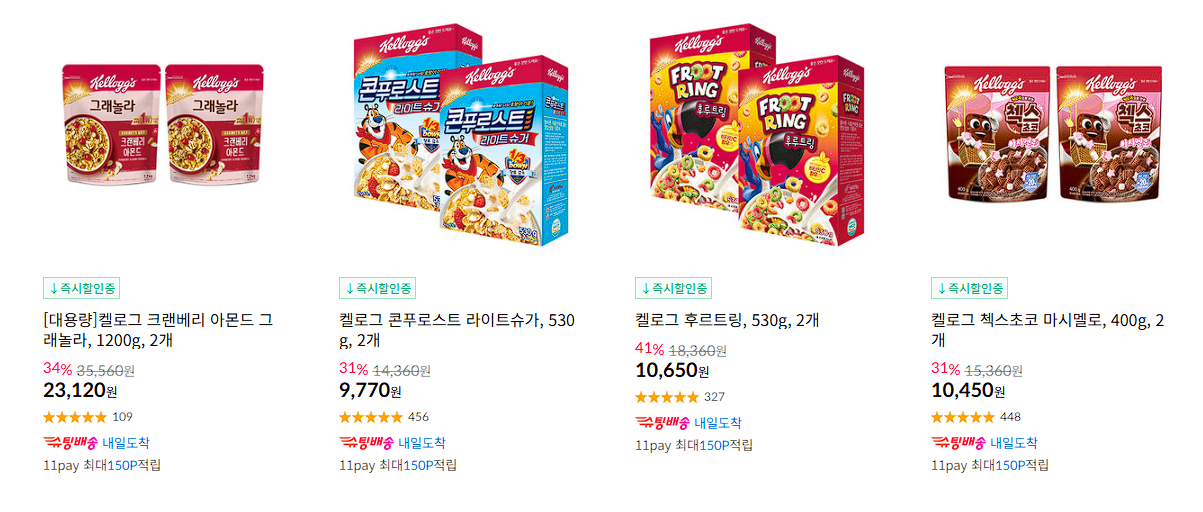Click 슈팅배송 badge under Froot Ring product
1203x512 pixels.
coord(662,423)
